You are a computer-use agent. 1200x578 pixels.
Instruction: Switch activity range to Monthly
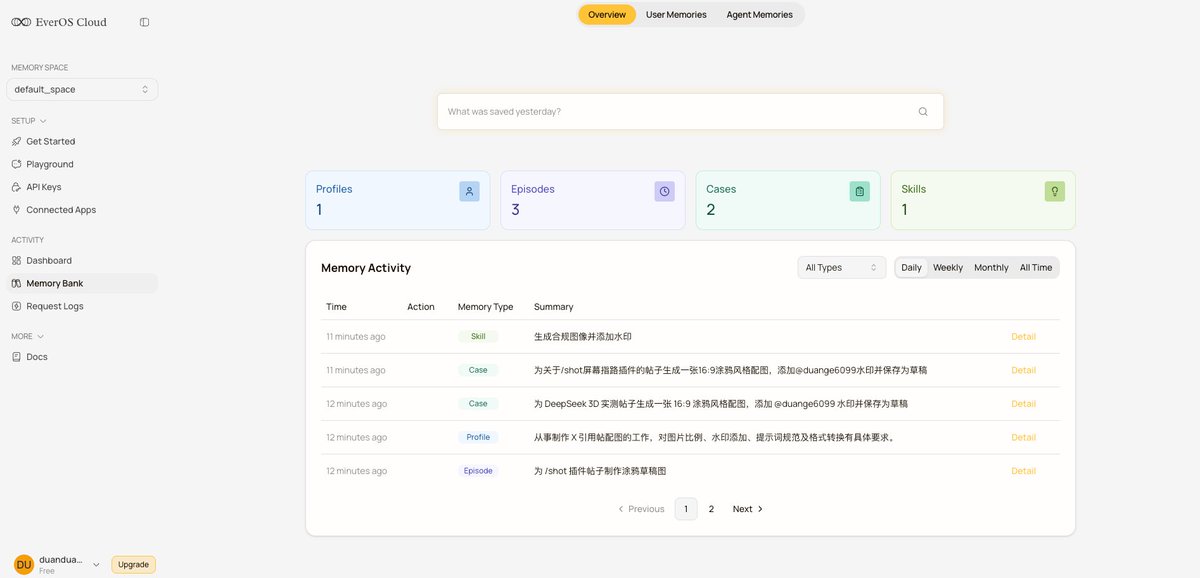[x=991, y=268]
